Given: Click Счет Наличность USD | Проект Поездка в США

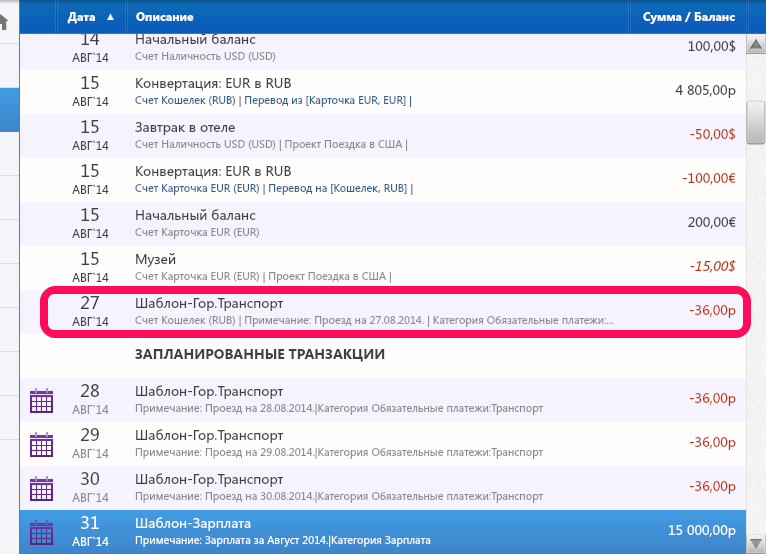Looking at the screenshot, I should pos(271,145).
